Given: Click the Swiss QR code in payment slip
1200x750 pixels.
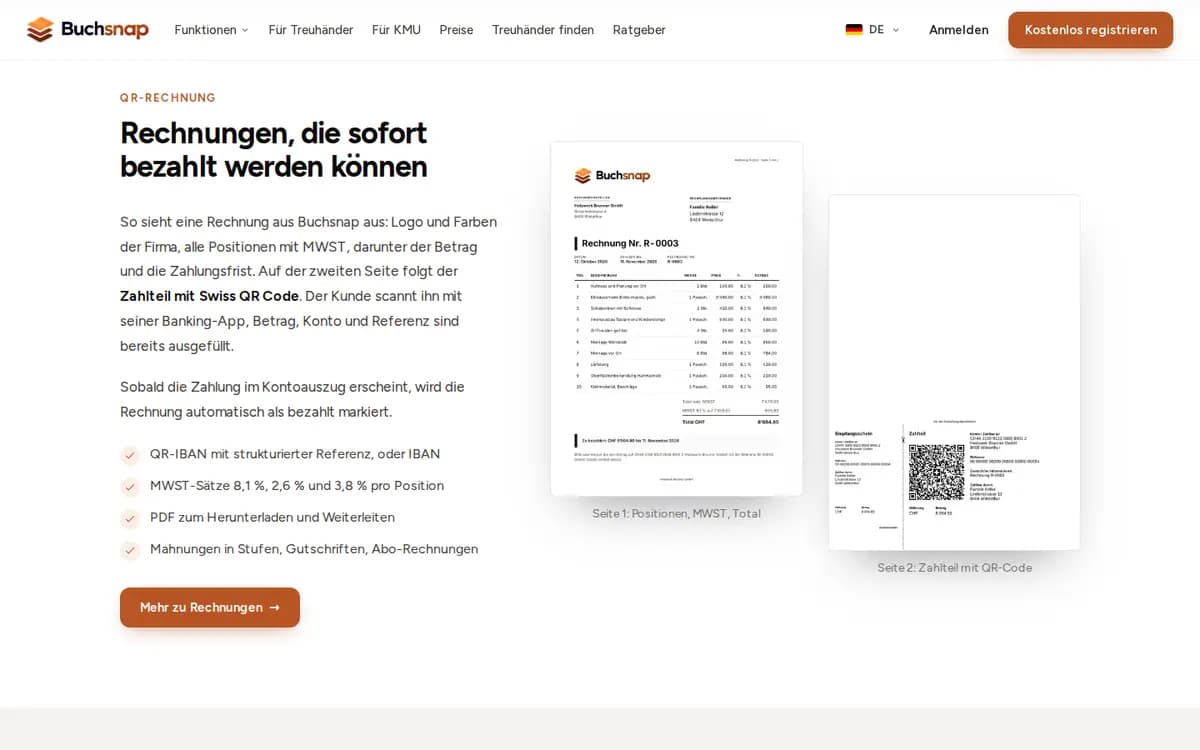Looking at the screenshot, I should tap(937, 472).
